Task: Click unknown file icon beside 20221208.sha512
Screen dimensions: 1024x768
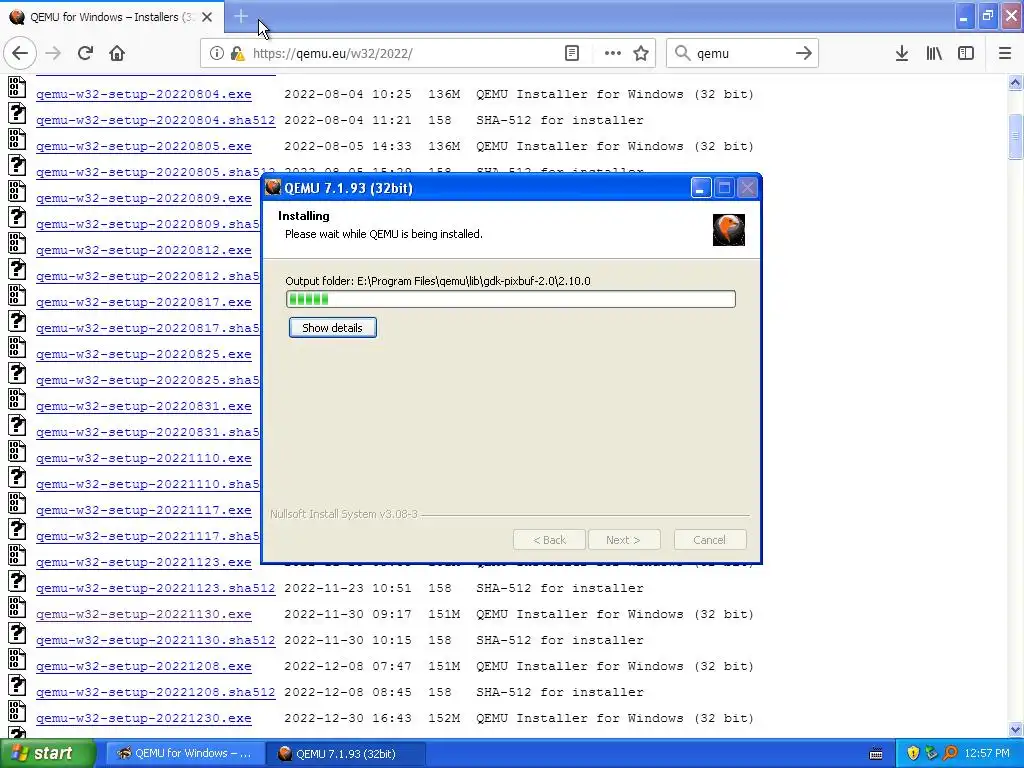Action: tap(17, 686)
